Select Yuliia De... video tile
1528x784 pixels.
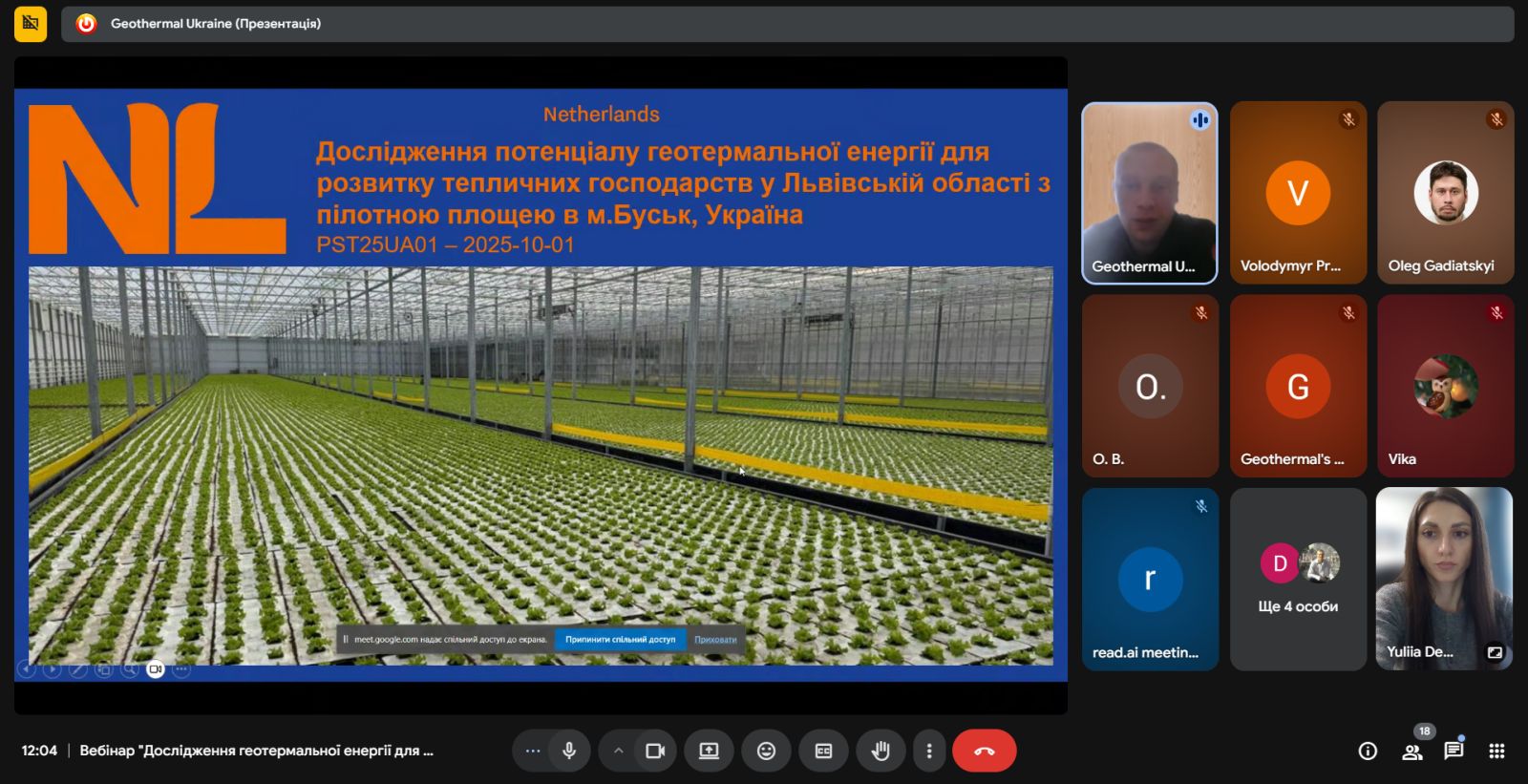1444,580
